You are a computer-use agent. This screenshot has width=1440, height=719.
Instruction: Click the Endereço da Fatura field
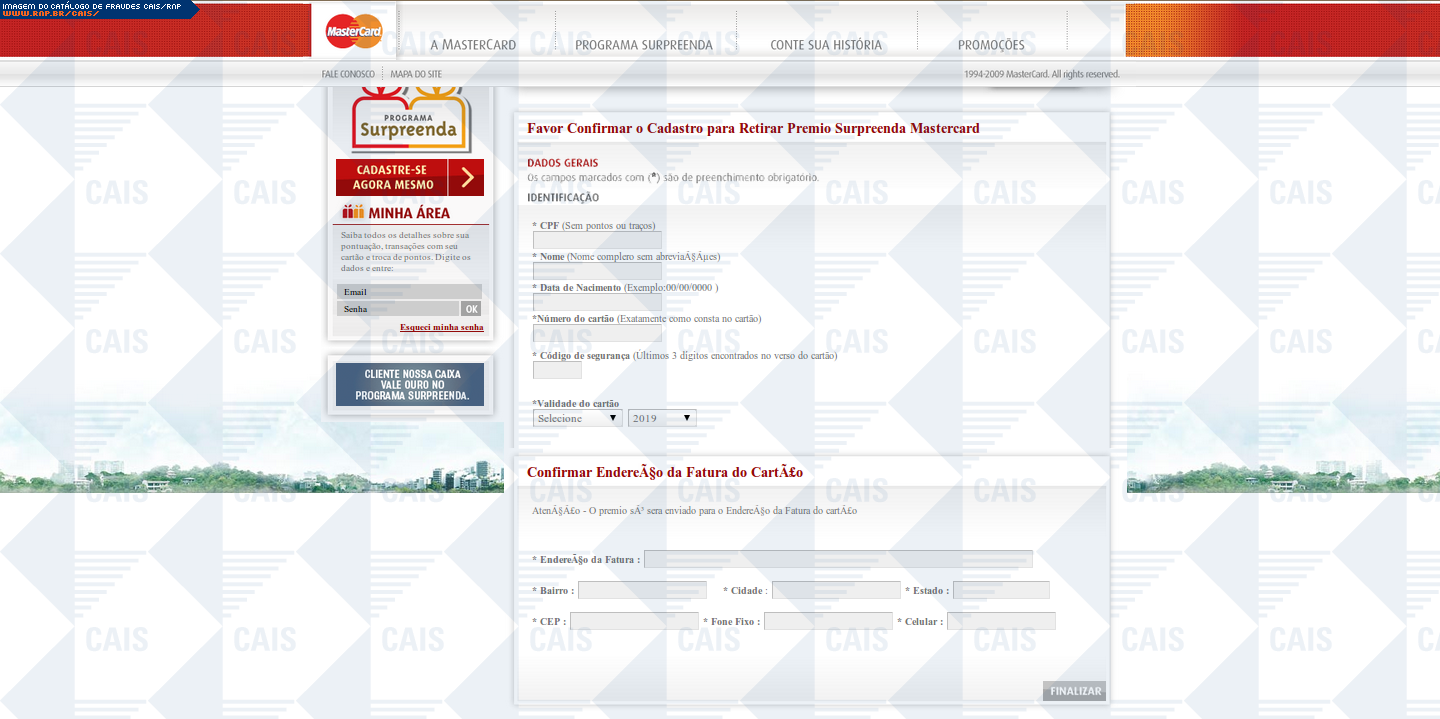(x=838, y=559)
